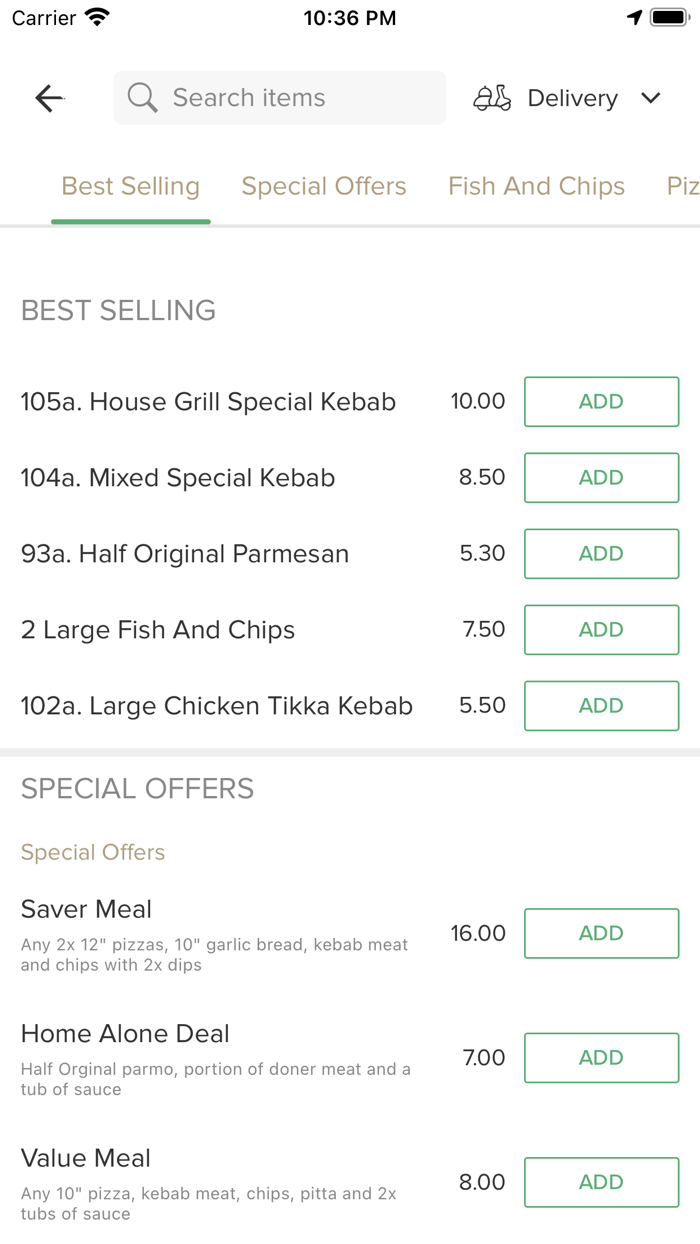Add the House Grill Special Kebab

[601, 401]
